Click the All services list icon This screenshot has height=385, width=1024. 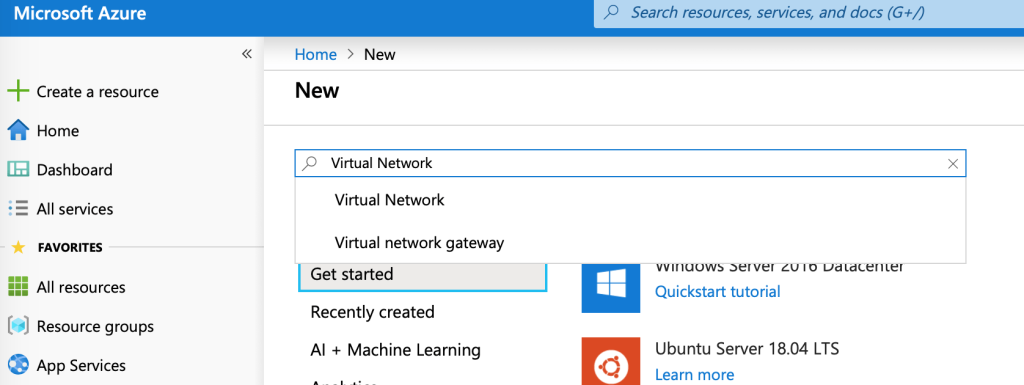pos(18,209)
